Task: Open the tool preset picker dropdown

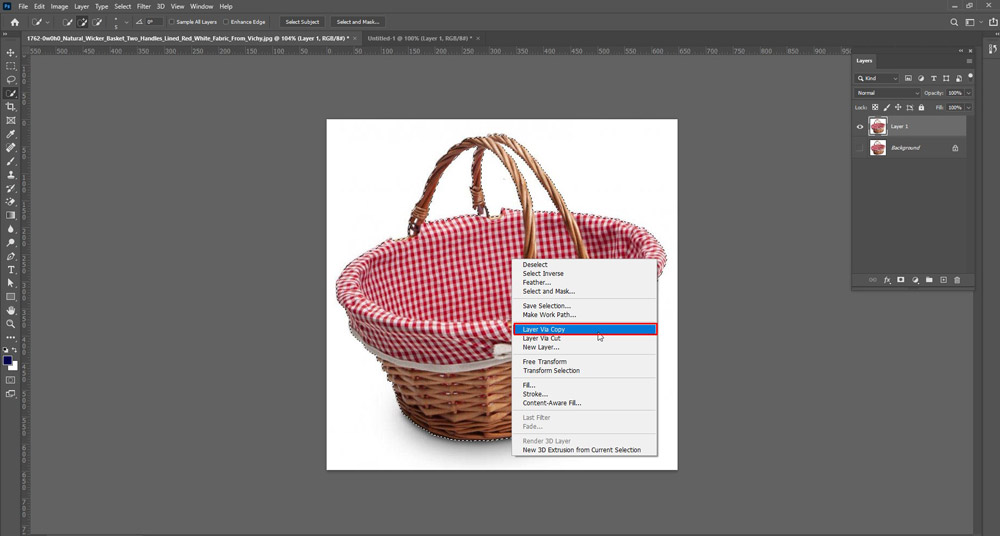Action: click(48, 22)
